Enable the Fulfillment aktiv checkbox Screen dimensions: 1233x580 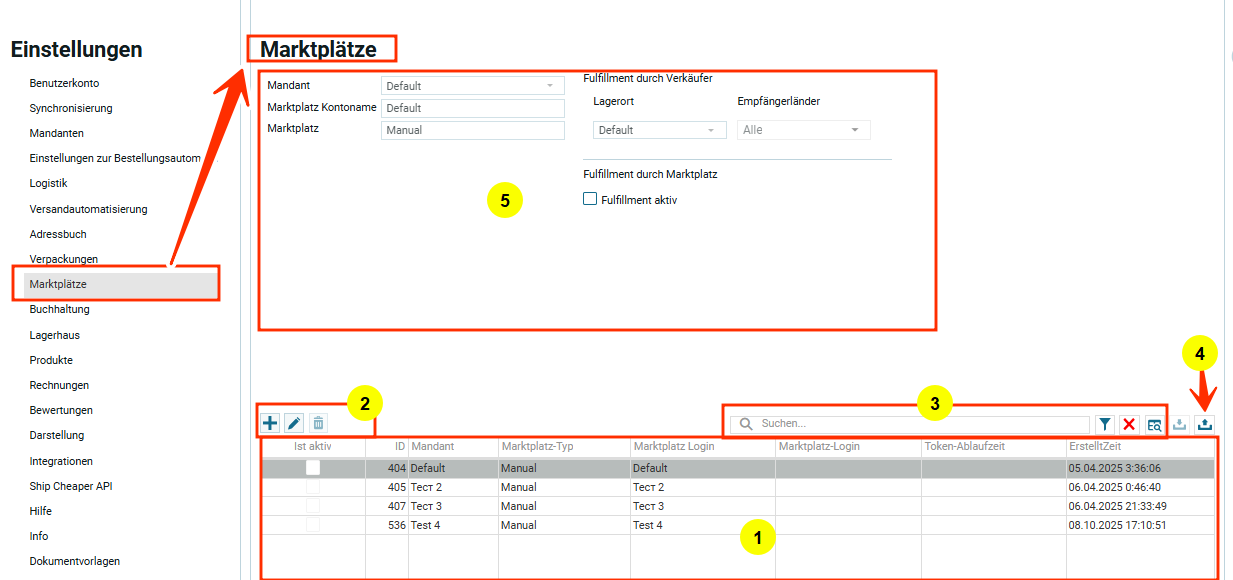coord(590,199)
